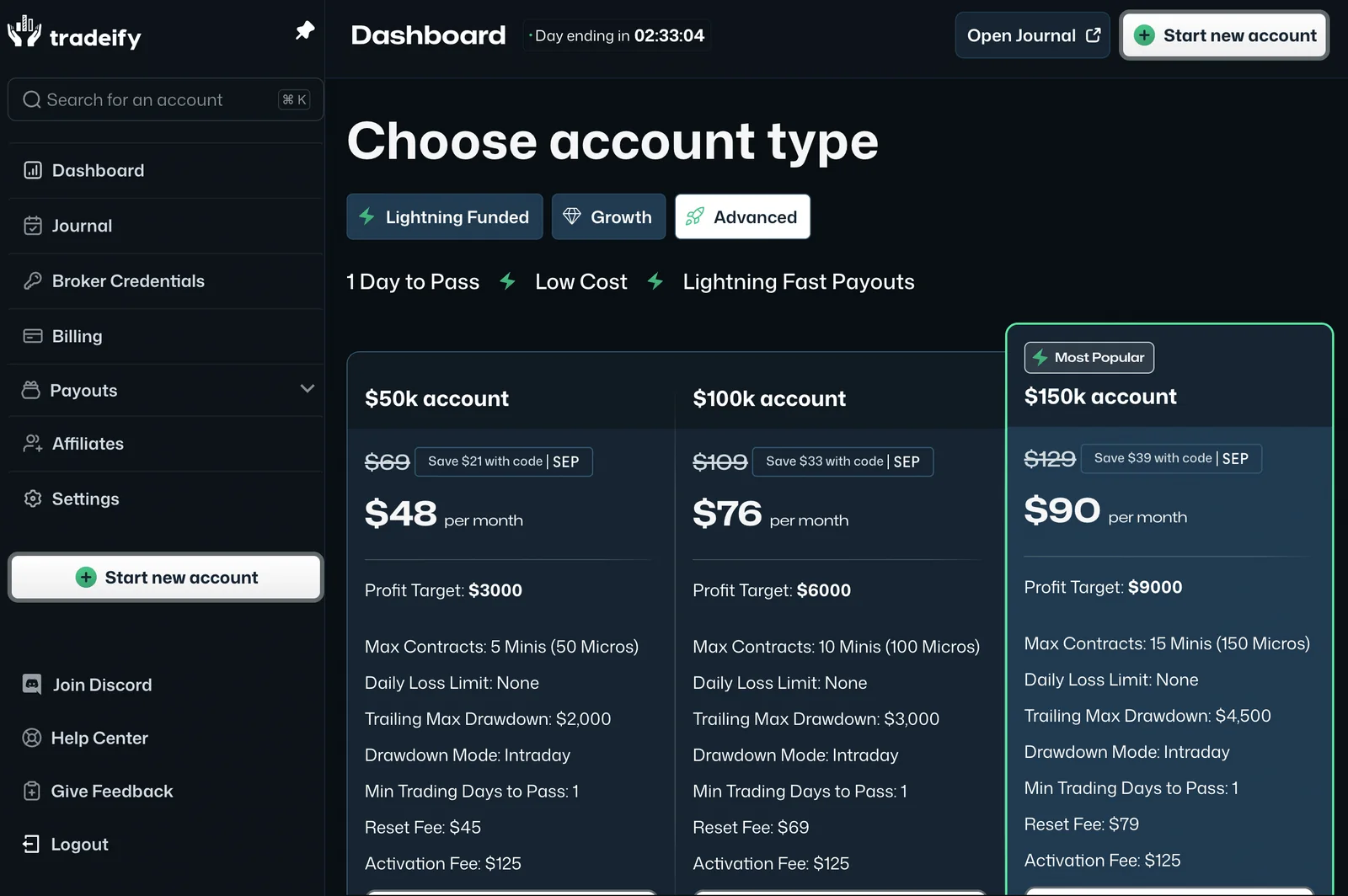
Task: Click the green plus icon in top Start new account
Action: click(1144, 35)
